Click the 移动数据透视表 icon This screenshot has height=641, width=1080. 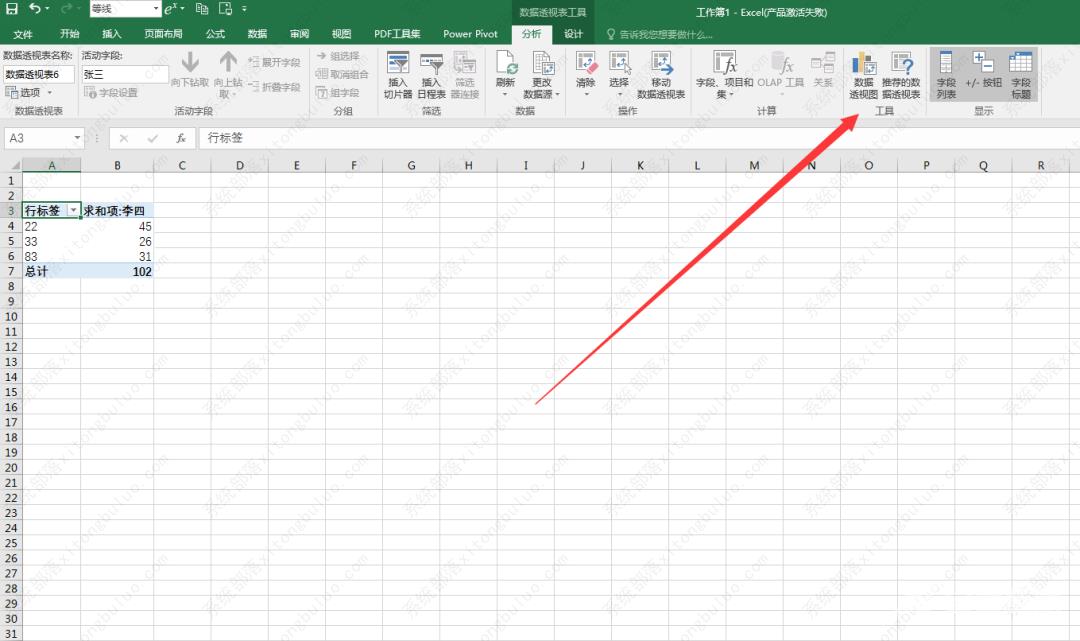[x=661, y=74]
